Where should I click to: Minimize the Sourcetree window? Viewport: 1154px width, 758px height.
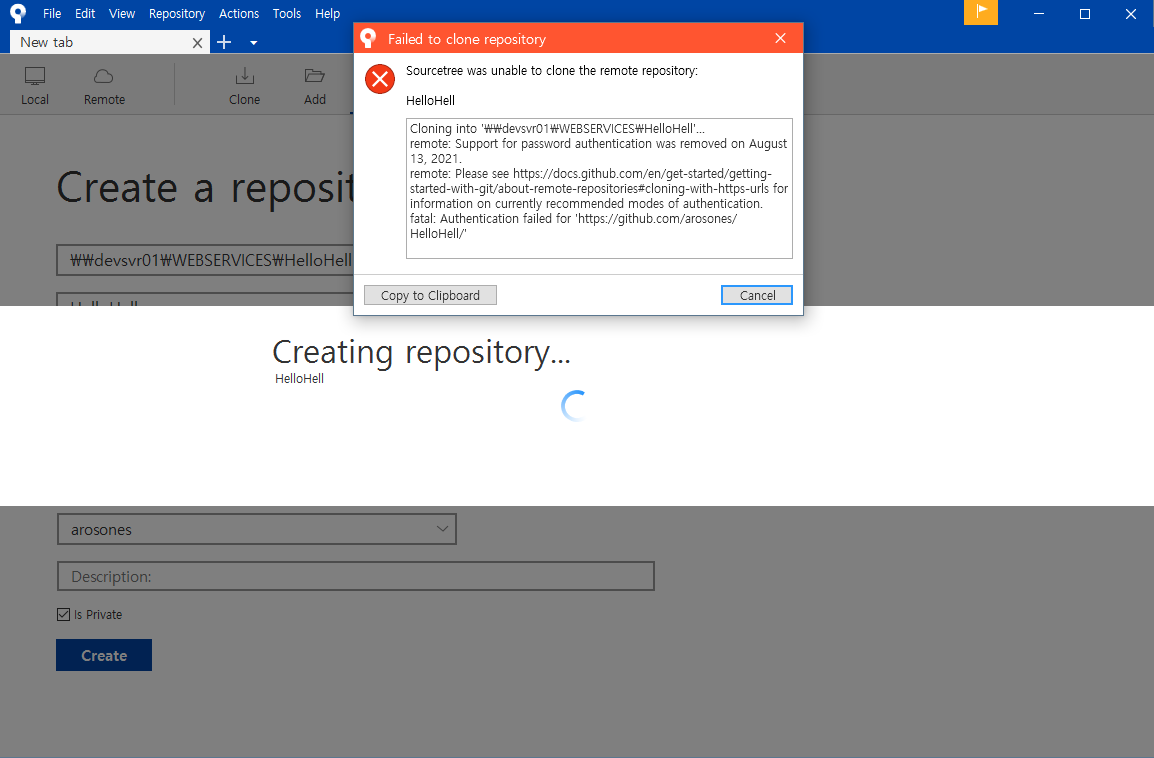click(1039, 13)
